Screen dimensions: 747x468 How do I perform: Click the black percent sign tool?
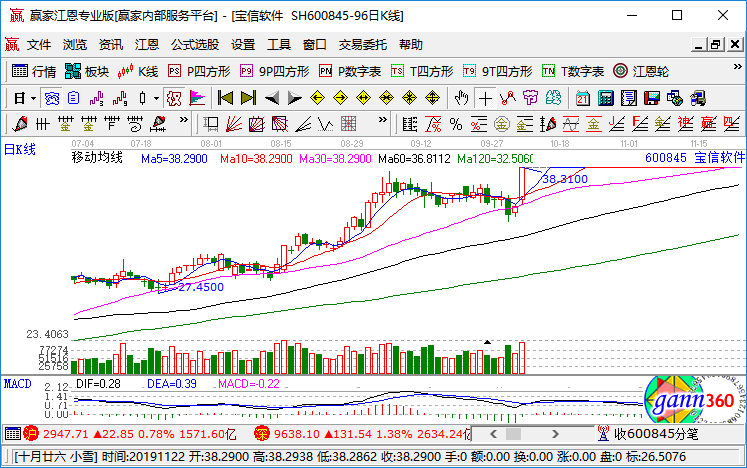point(456,124)
